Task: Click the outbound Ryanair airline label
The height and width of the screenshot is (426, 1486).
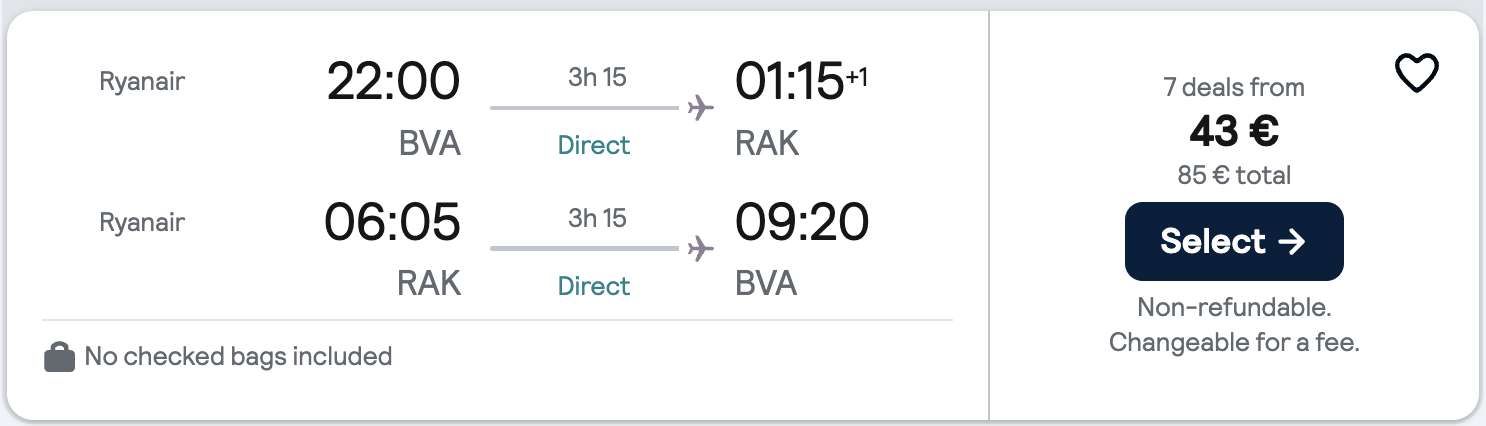Action: (x=142, y=82)
